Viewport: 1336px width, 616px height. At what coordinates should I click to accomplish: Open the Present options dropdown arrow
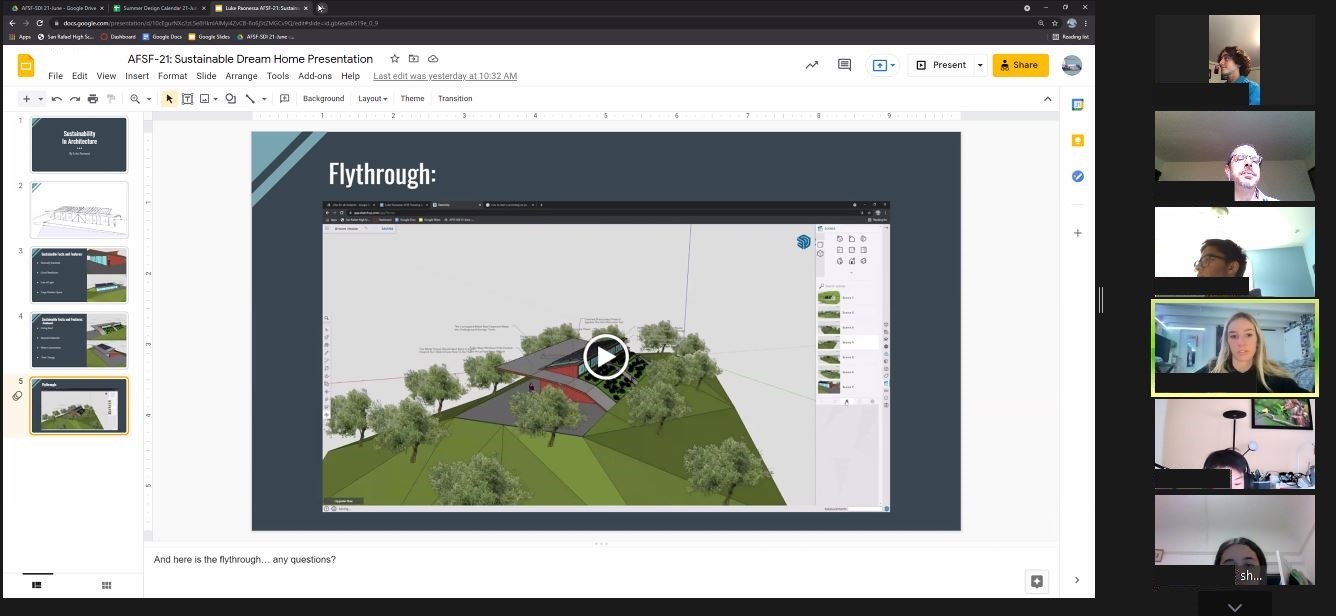(980, 65)
